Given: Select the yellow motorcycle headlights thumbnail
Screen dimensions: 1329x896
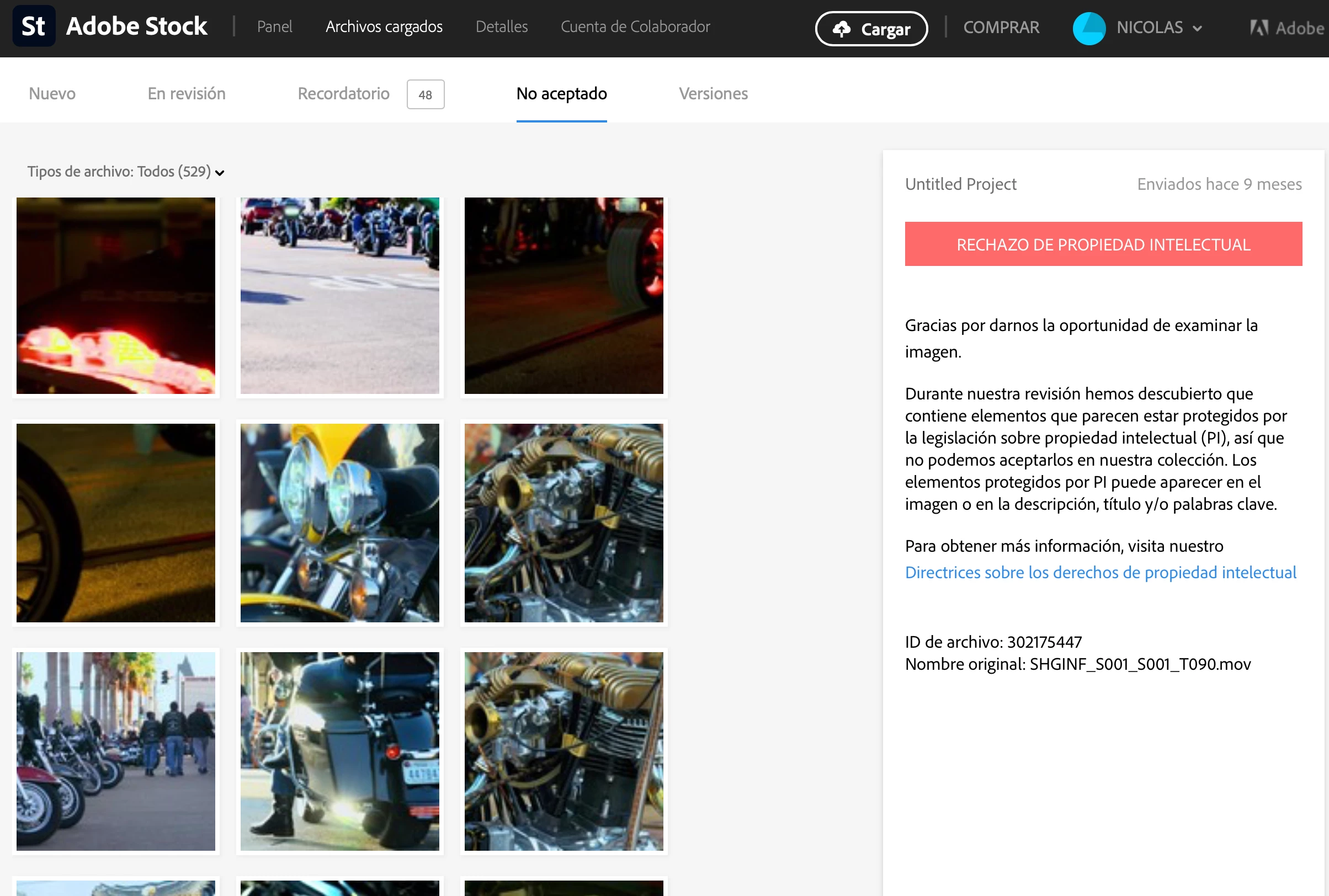Looking at the screenshot, I should (339, 523).
